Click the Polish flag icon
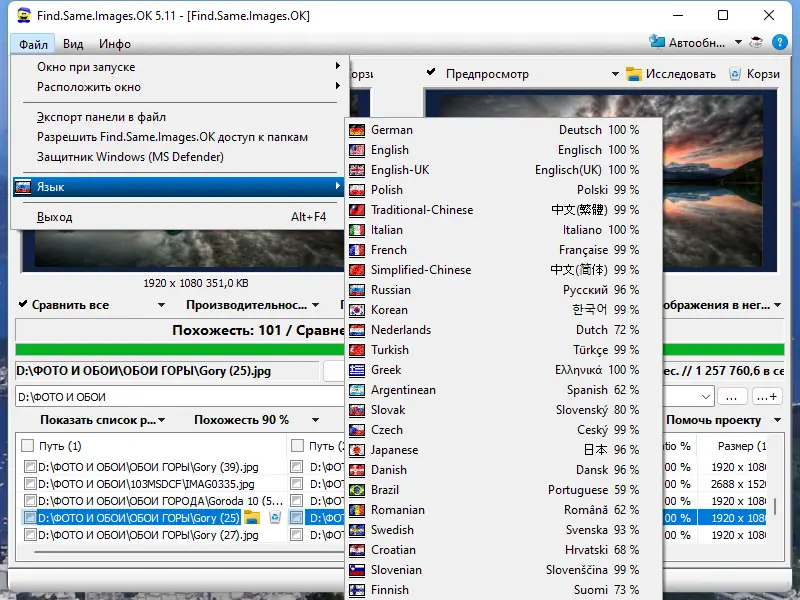Viewport: 800px width, 600px height. [357, 190]
